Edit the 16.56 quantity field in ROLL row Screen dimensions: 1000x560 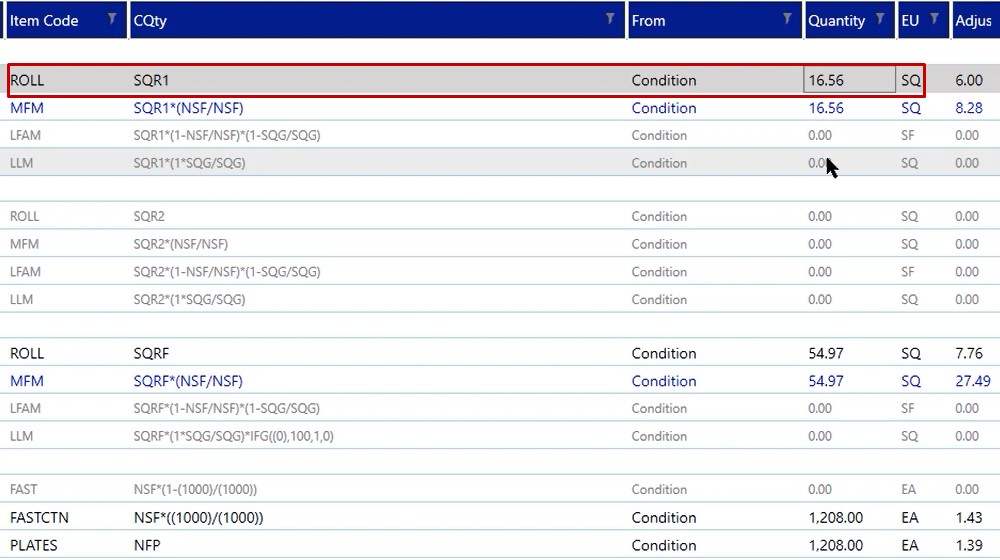(849, 80)
